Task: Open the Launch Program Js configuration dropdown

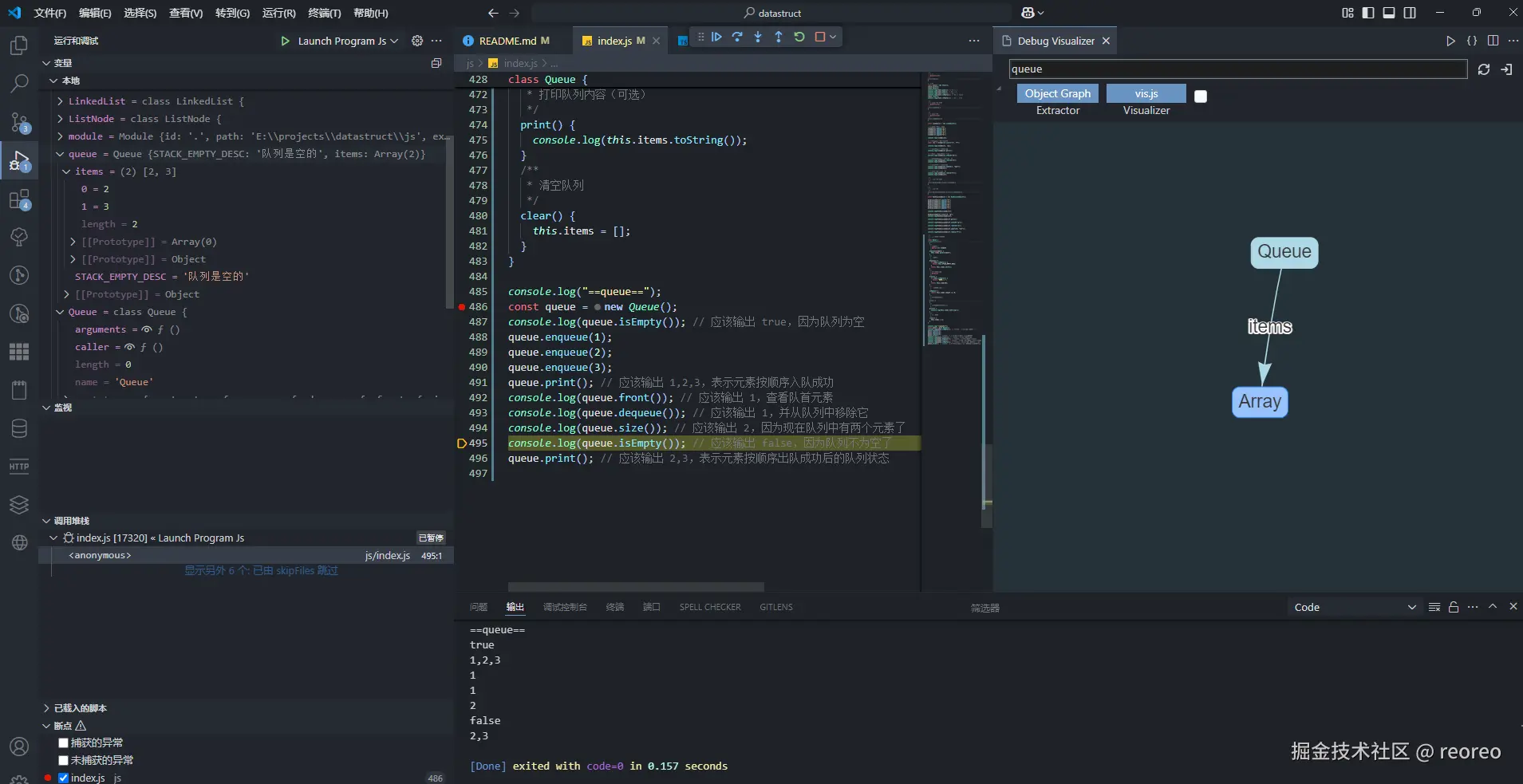Action: tap(348, 41)
